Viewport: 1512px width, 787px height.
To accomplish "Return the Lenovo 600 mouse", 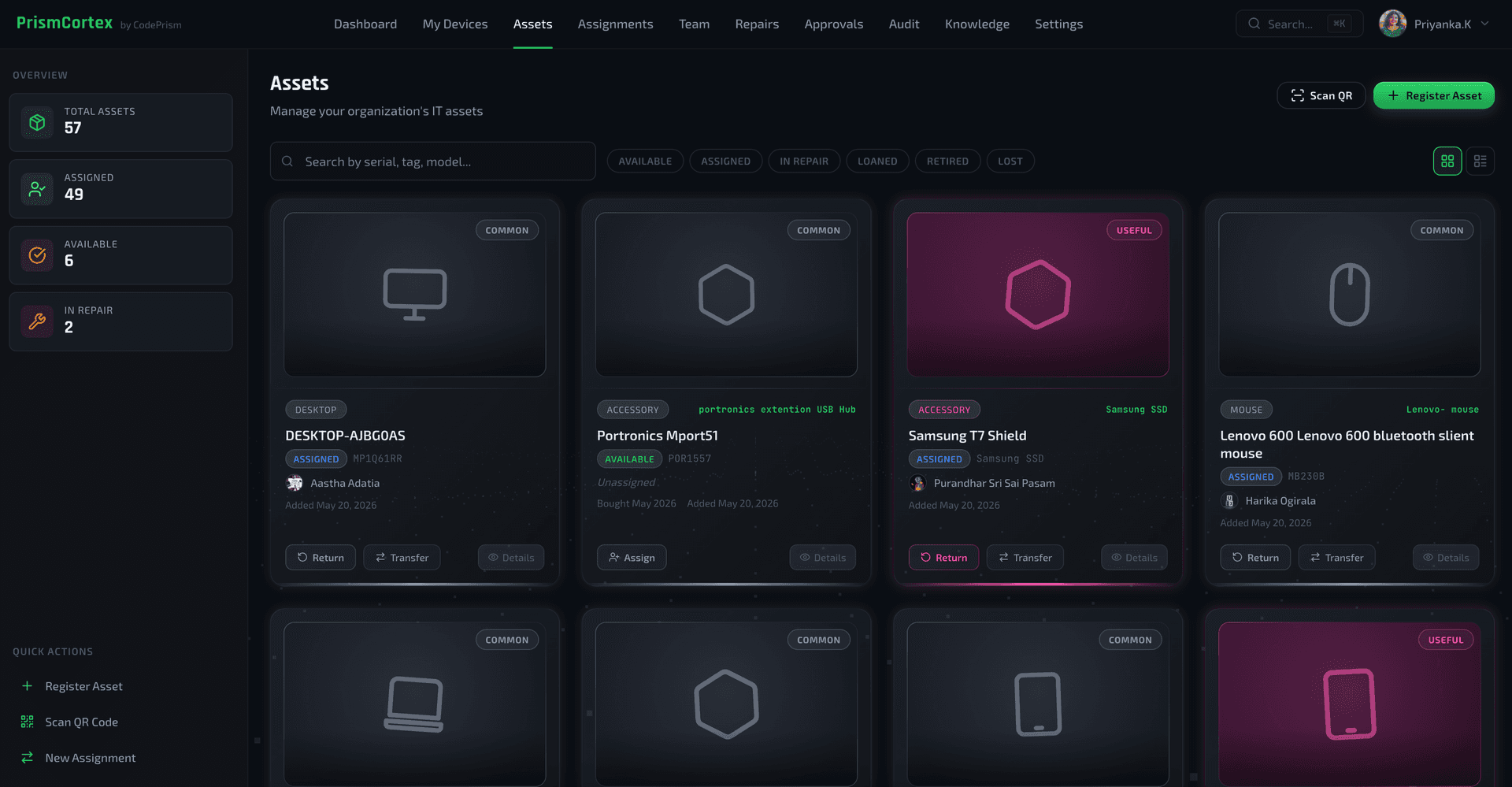I will pos(1255,558).
